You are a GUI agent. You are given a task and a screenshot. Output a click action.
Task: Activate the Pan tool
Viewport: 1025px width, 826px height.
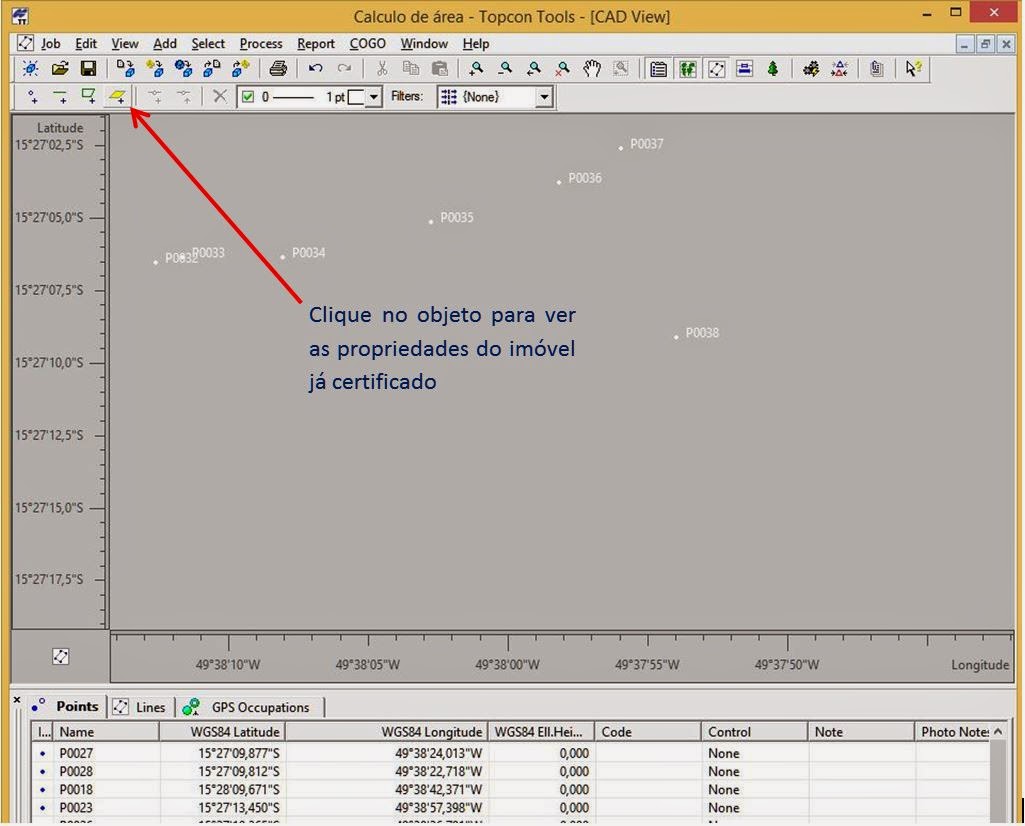click(592, 68)
